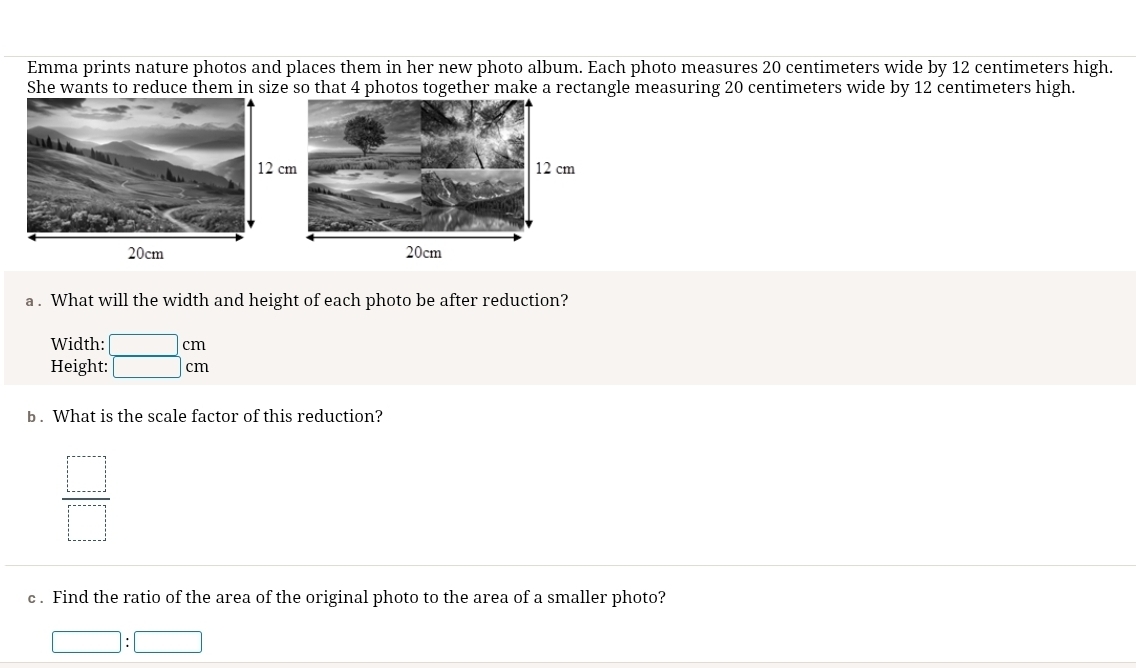
Task: Click the forest canopy photo in the collage
Action: click(472, 134)
